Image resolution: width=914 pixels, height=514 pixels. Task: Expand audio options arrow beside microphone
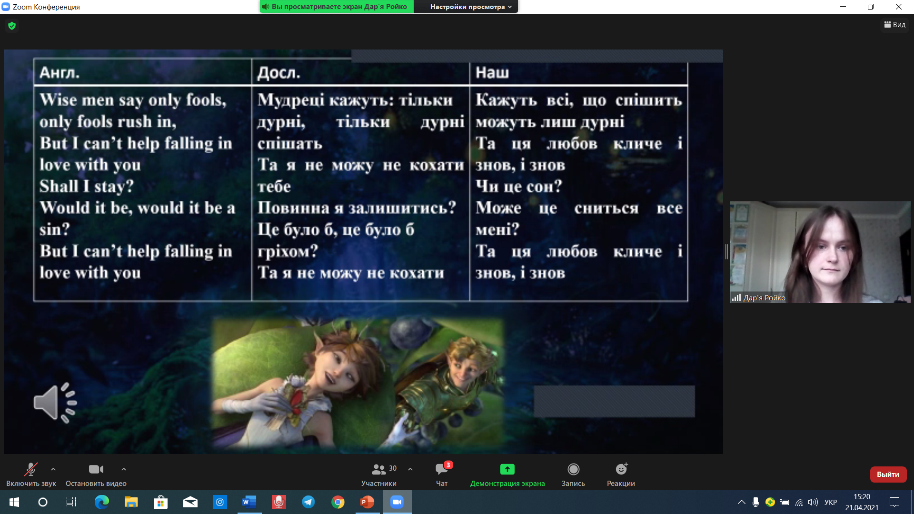(53, 468)
